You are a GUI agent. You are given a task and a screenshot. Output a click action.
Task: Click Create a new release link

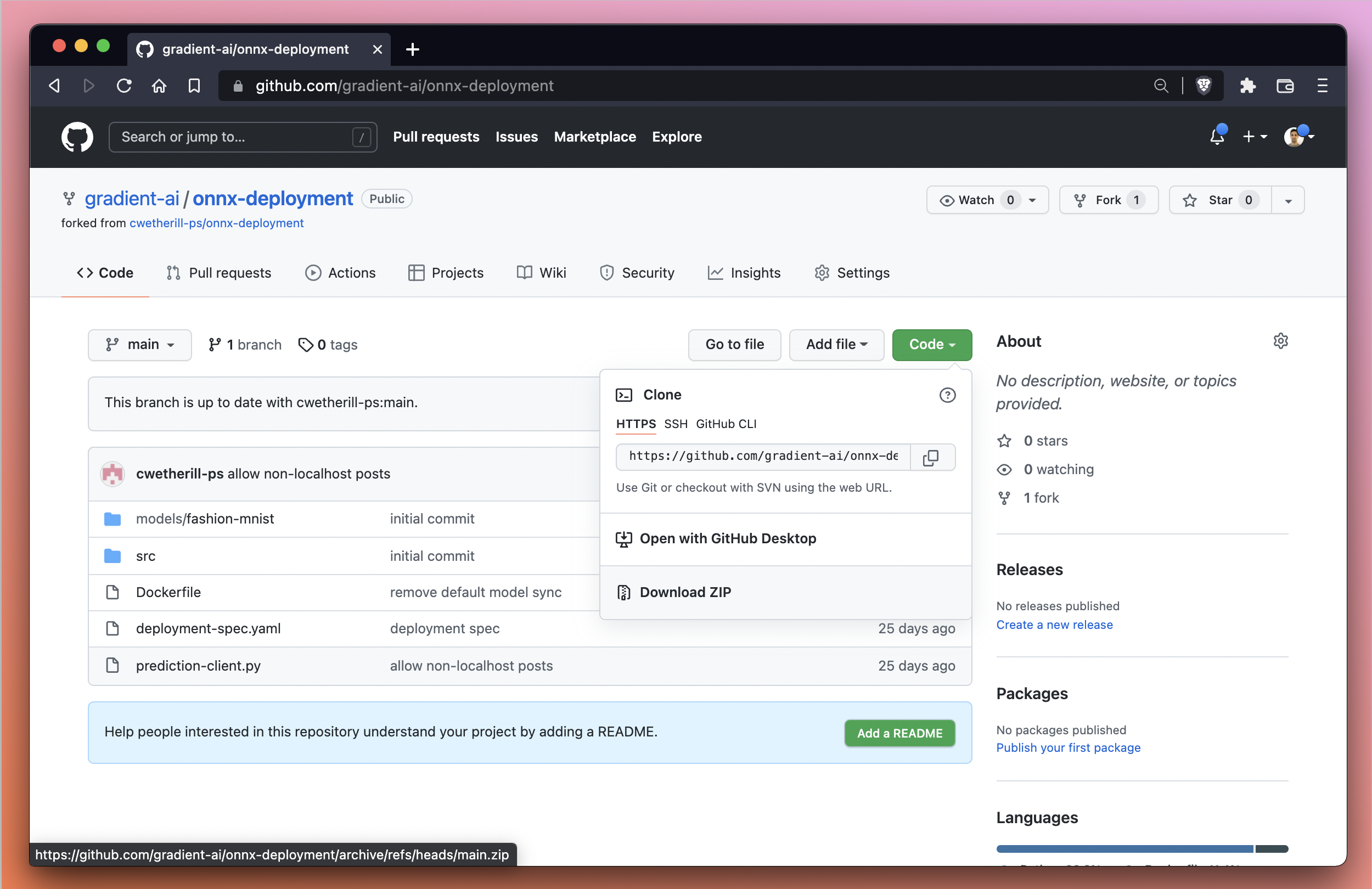tap(1055, 625)
